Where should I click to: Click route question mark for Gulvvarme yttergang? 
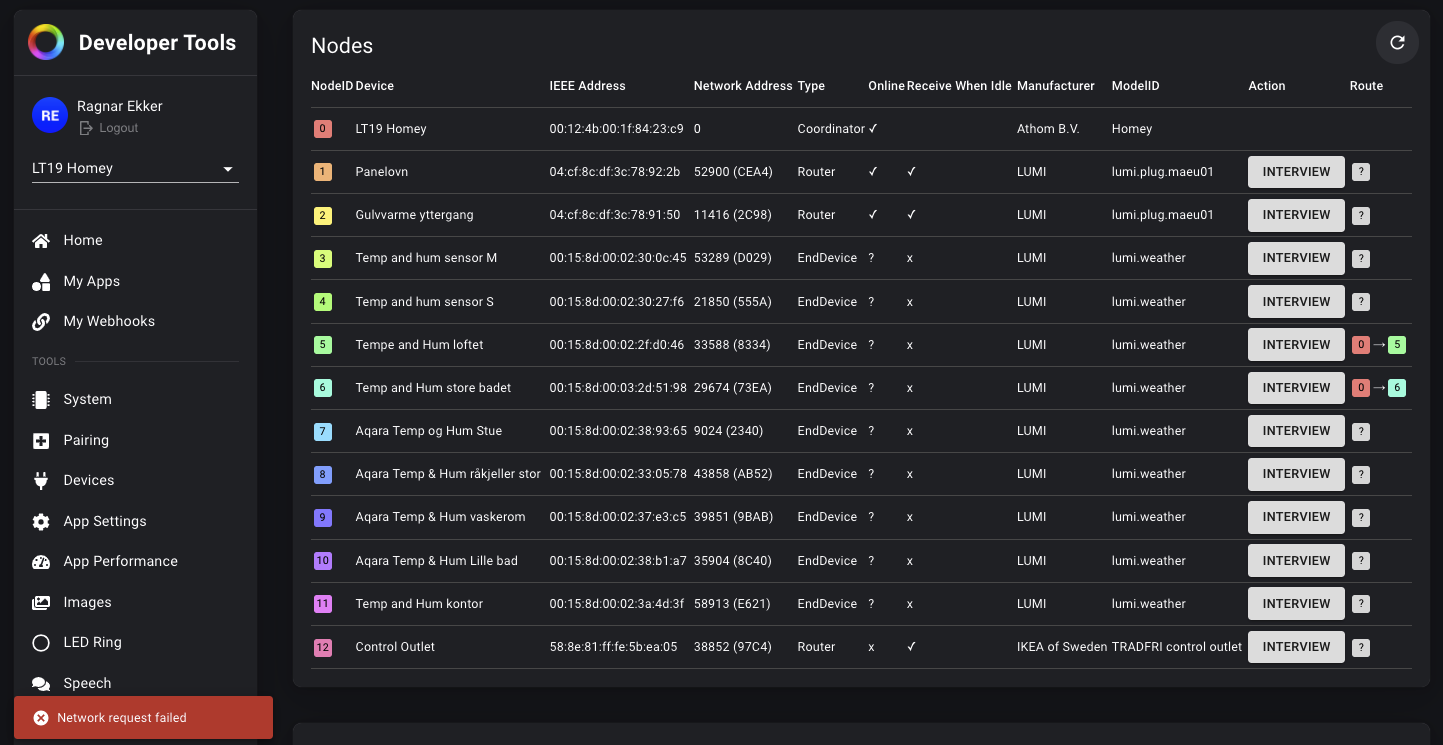1360,215
